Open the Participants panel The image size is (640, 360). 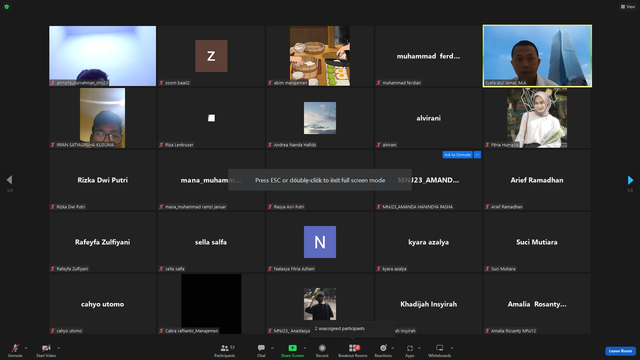tap(224, 350)
